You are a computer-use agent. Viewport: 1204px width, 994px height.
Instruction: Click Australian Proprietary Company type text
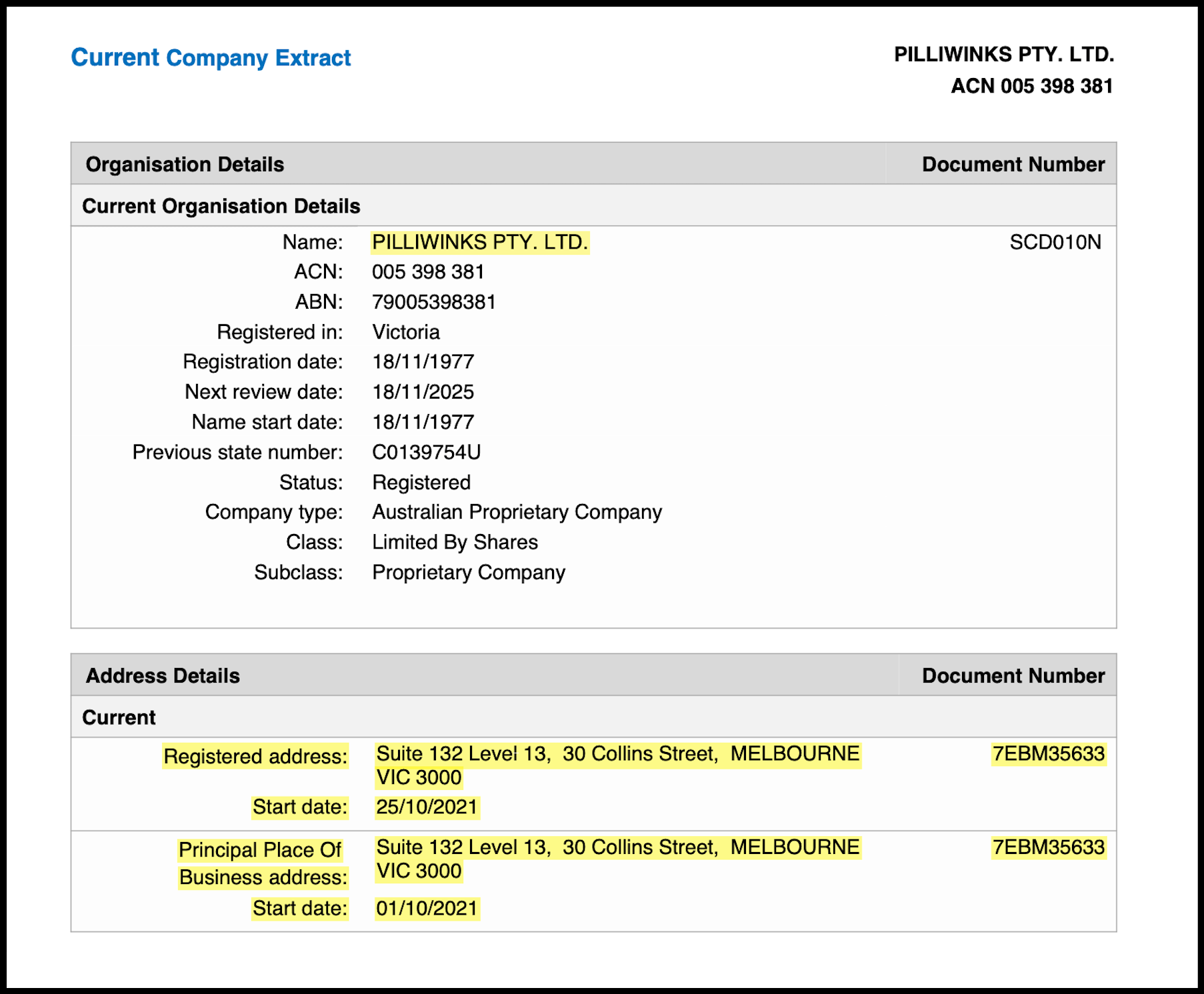(x=517, y=512)
